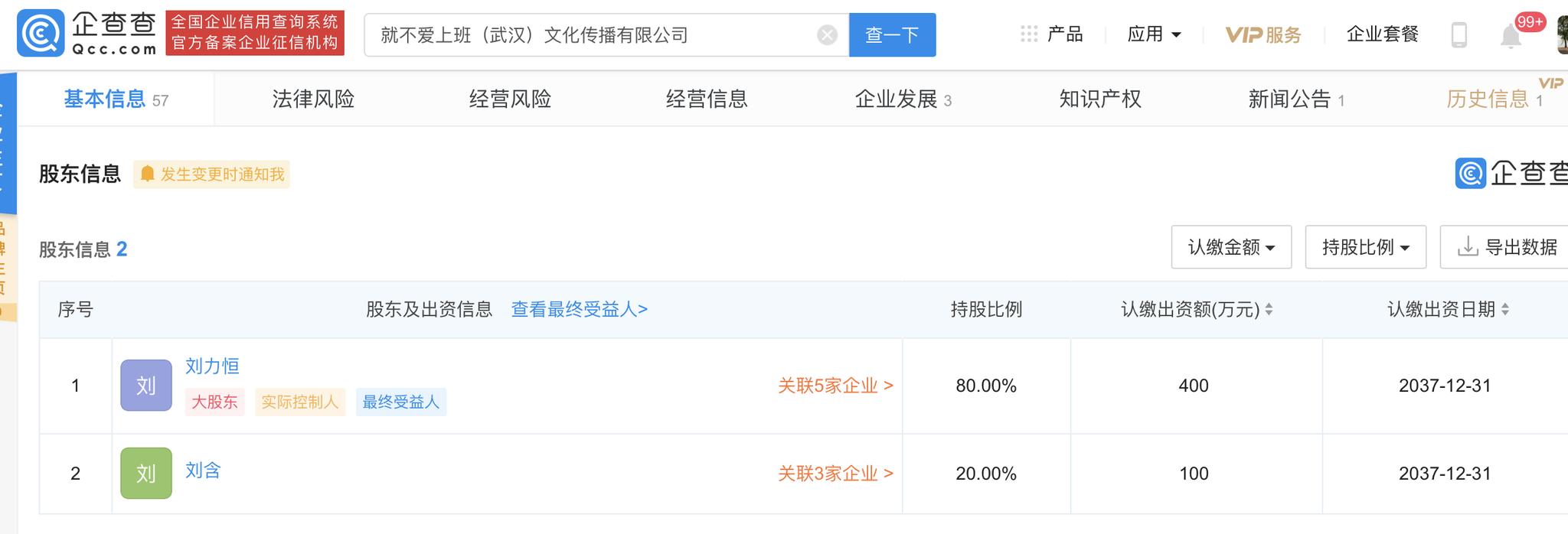Click the 发生变更时通知我 notification button
This screenshot has height=534, width=1568.
click(x=212, y=174)
